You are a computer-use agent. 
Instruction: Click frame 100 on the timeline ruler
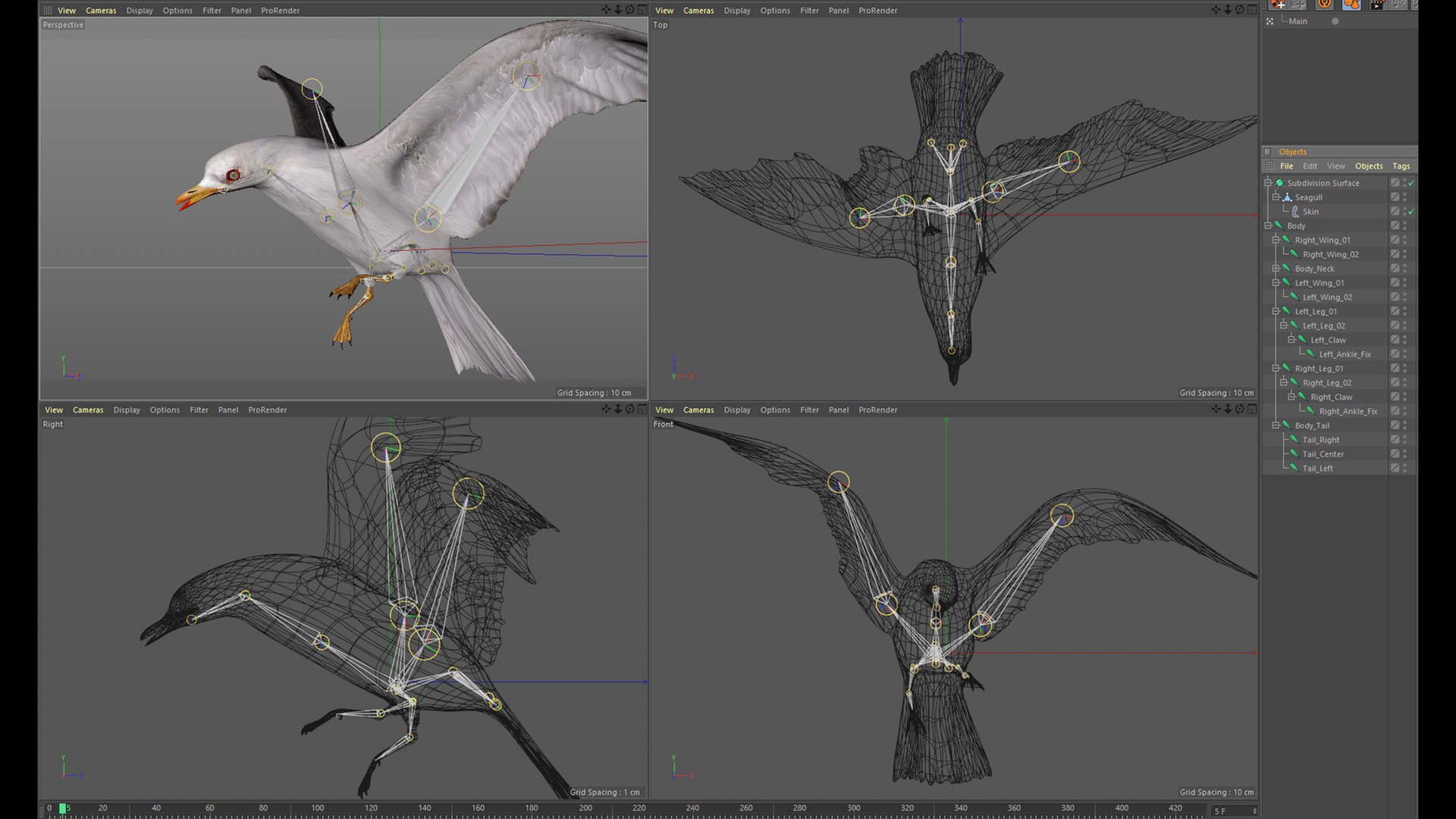317,808
